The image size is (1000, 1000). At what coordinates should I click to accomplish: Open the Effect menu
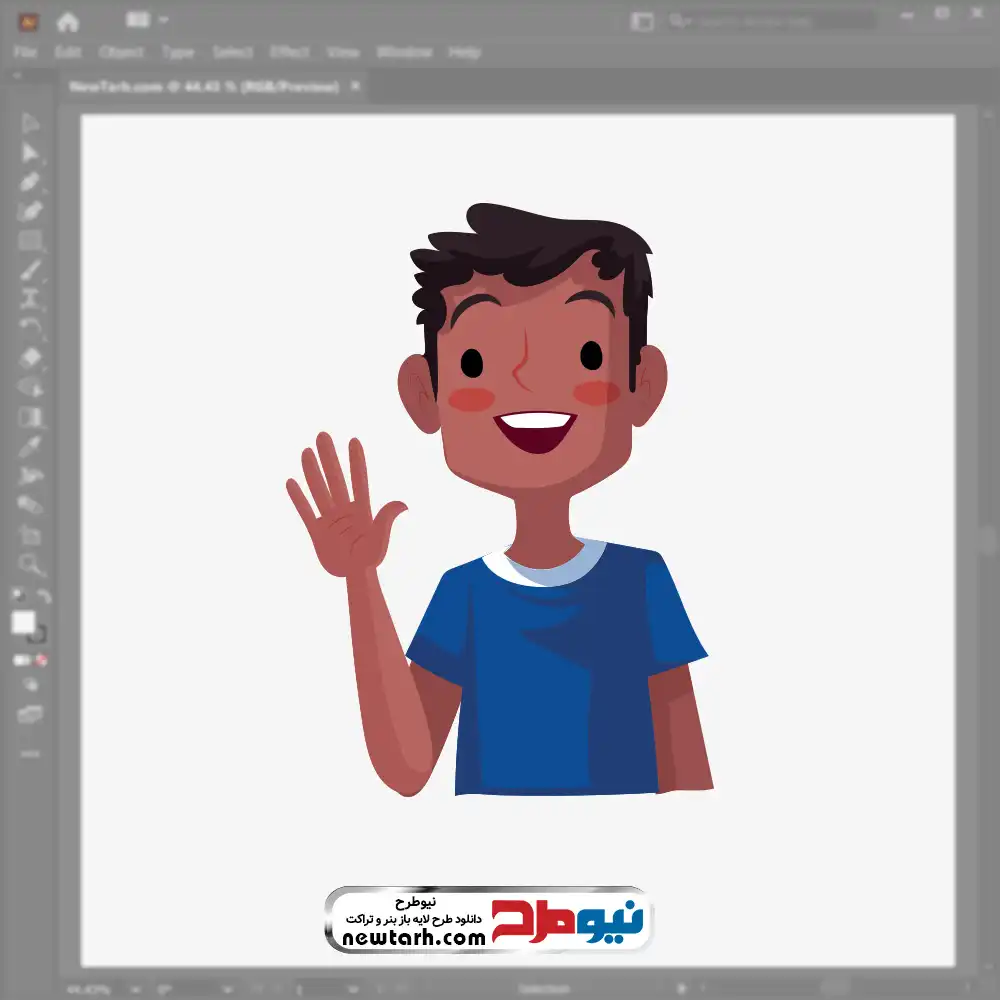(289, 52)
